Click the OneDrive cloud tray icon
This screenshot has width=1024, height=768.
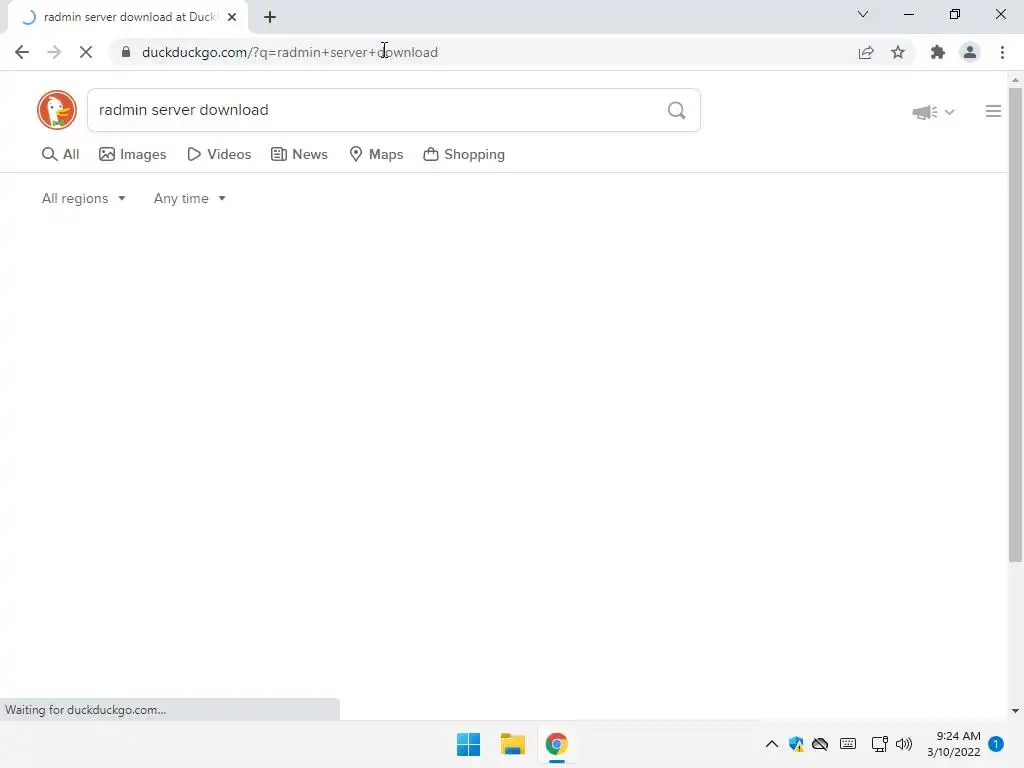(x=820, y=744)
